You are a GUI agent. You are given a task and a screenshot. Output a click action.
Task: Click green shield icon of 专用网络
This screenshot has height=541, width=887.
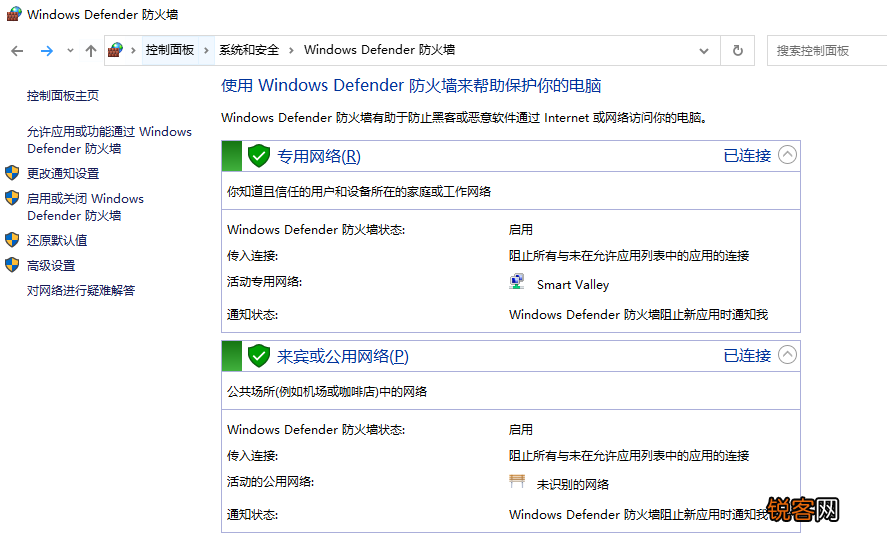point(259,156)
